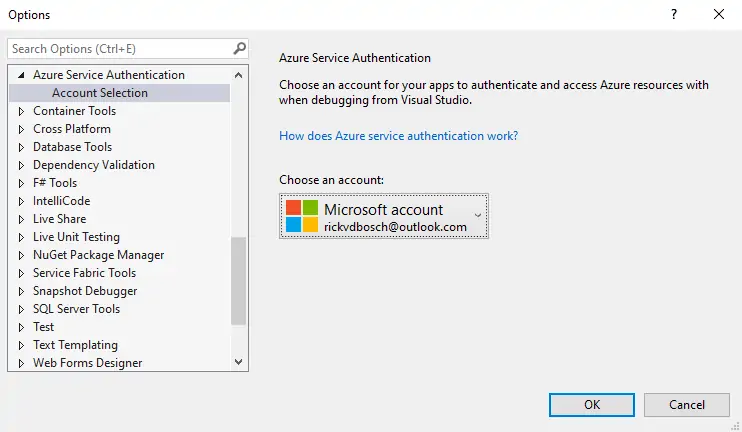Select Azure Service Authentication category
Screen dimensions: 742x432
coord(109,75)
